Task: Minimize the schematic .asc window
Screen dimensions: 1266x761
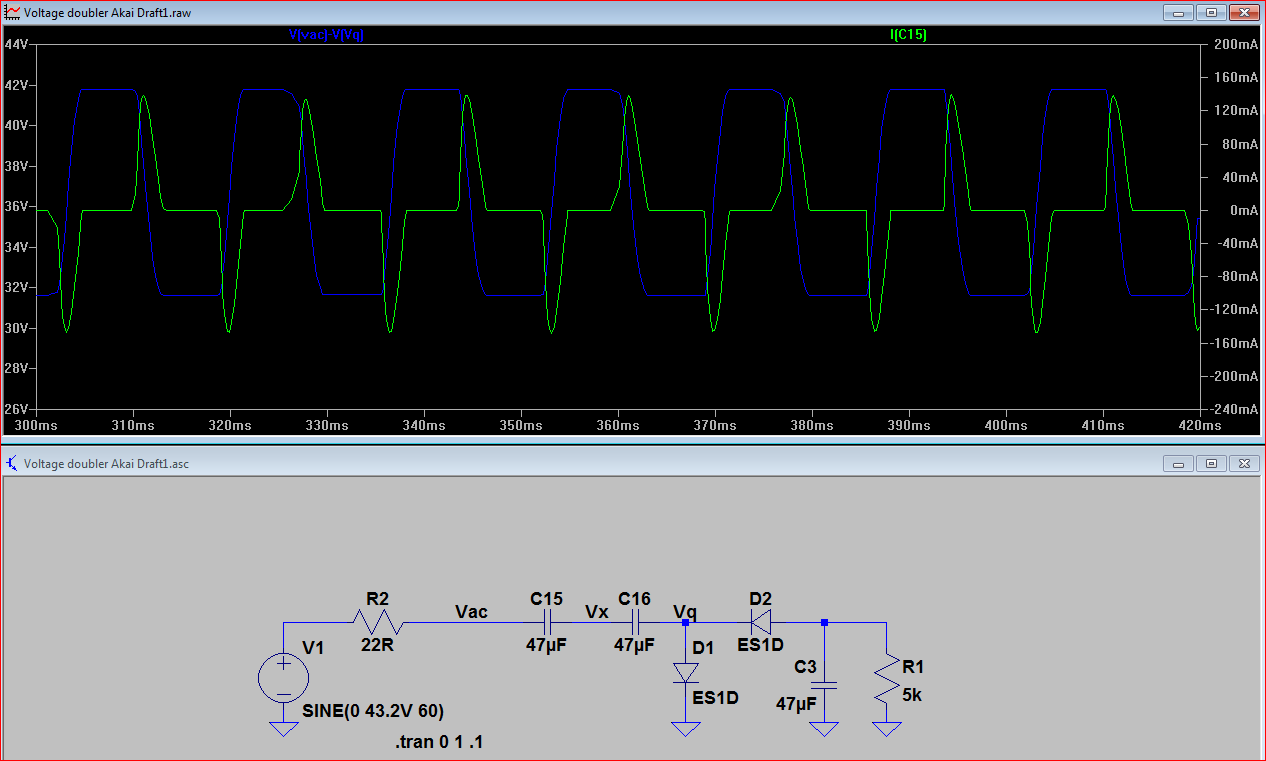Action: (x=1178, y=463)
